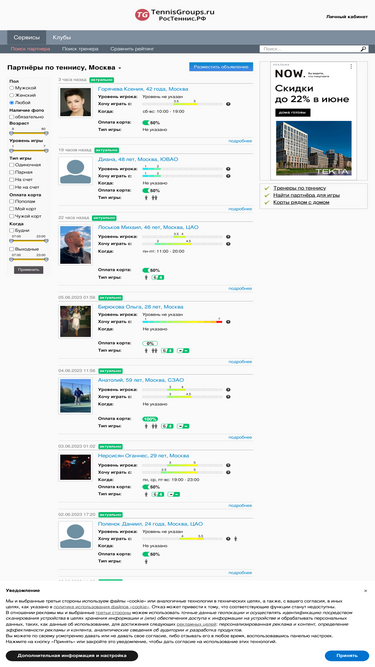
Task: Click the TennisGroups.ru TG logo
Action: pyautogui.click(x=142, y=15)
